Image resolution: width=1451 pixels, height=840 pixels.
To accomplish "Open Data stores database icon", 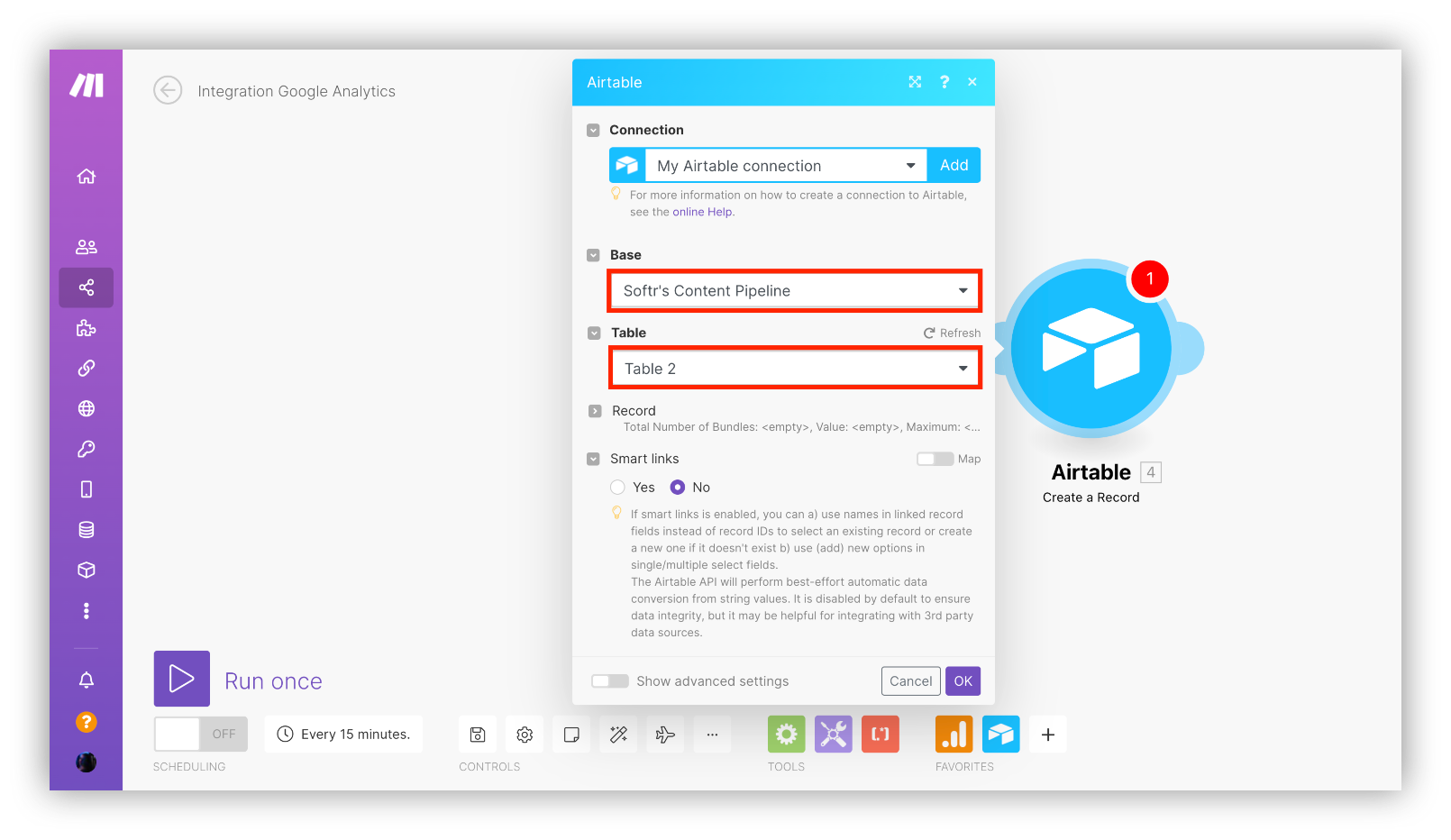I will coord(87,530).
